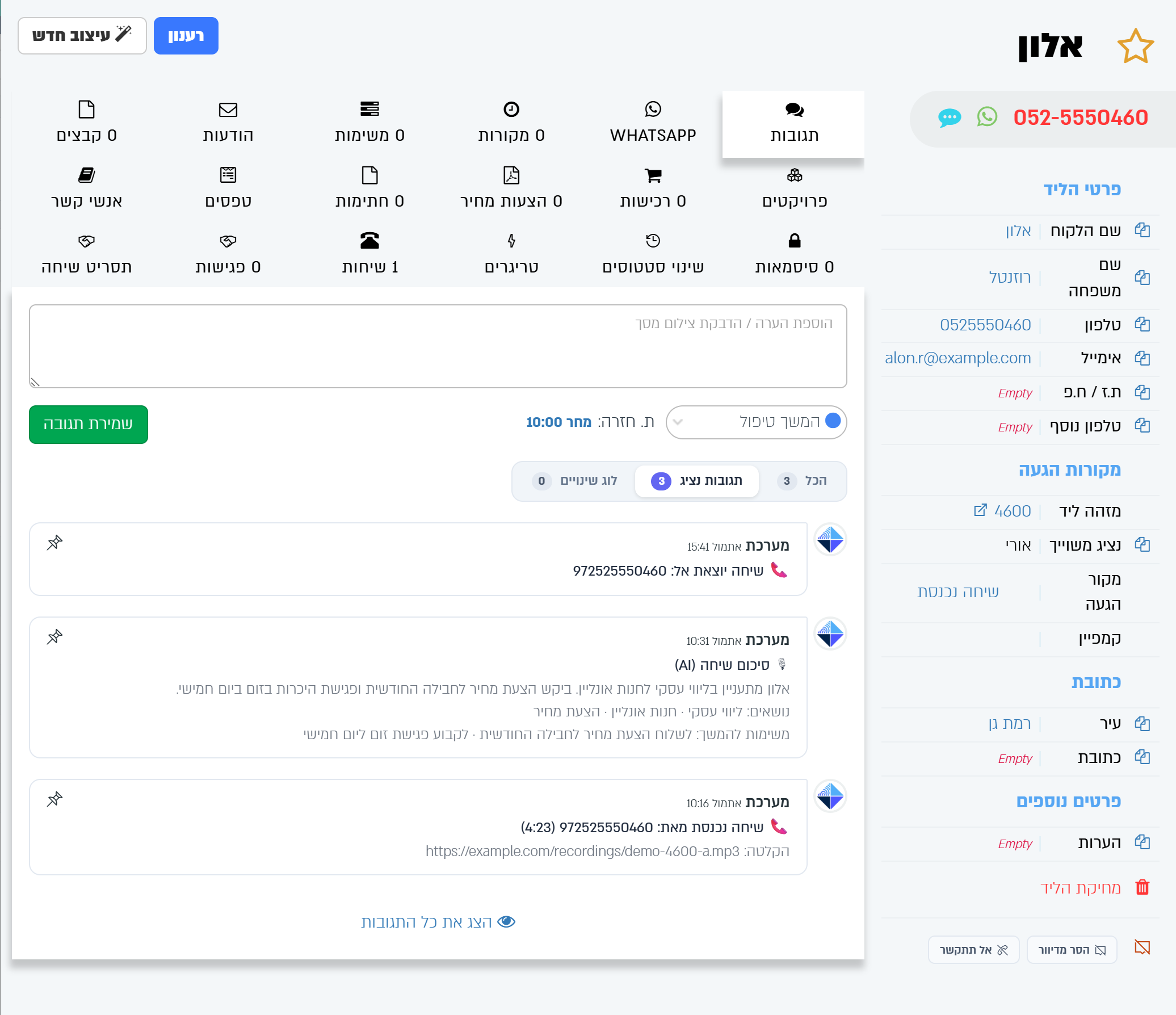Screen dimensions: 1176x1015
Task: Copy the שם הלקוח field value
Action: 1142,230
